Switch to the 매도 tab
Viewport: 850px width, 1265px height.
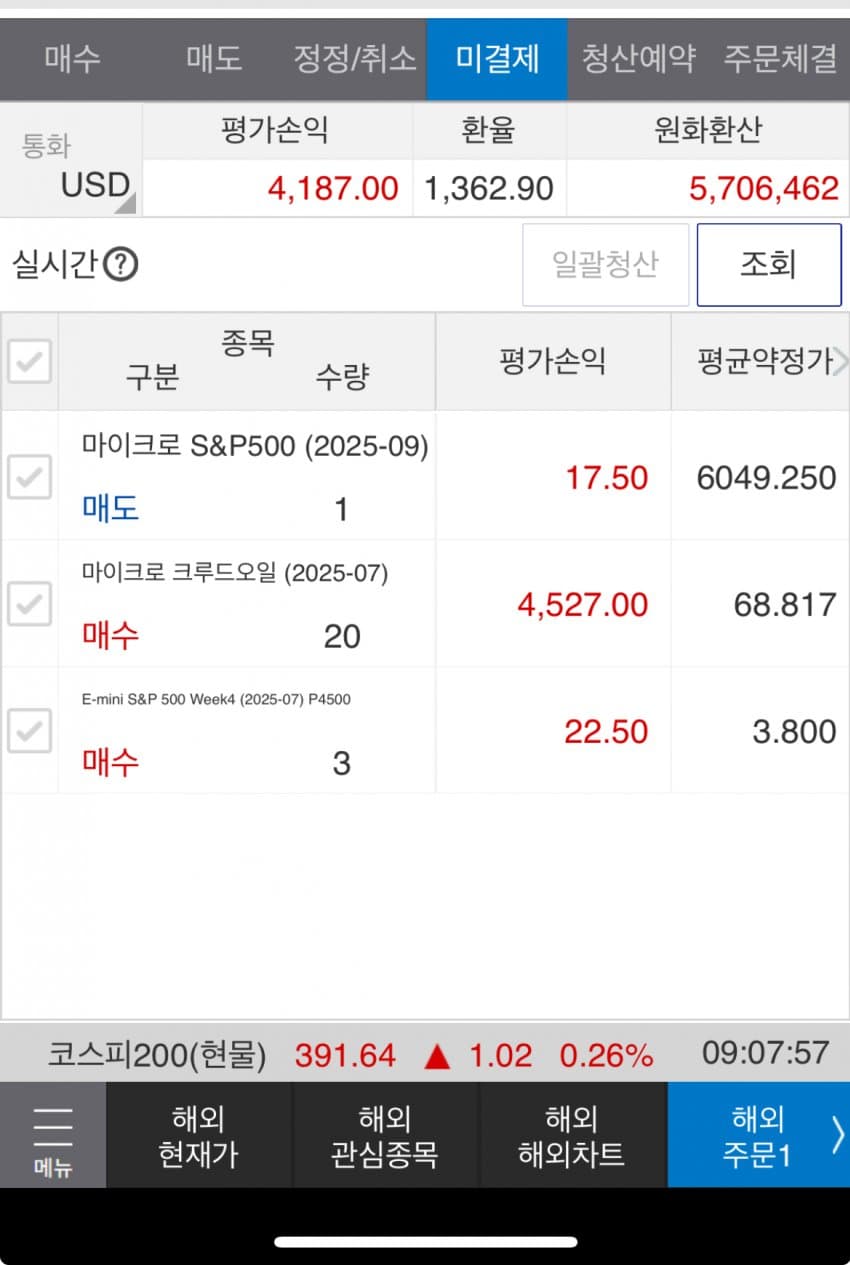coord(214,59)
